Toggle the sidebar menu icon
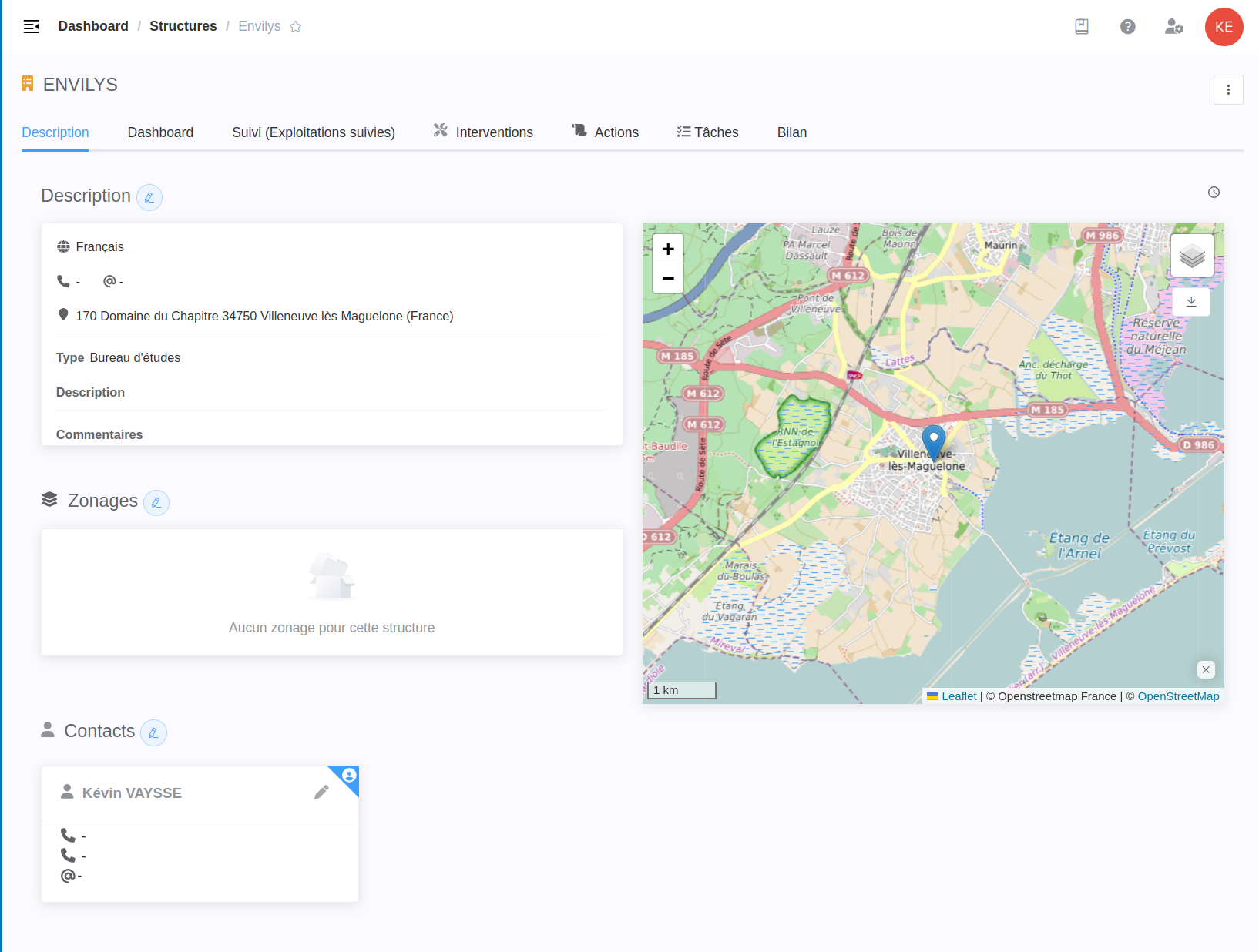Viewport: 1259px width, 952px height. pos(31,27)
